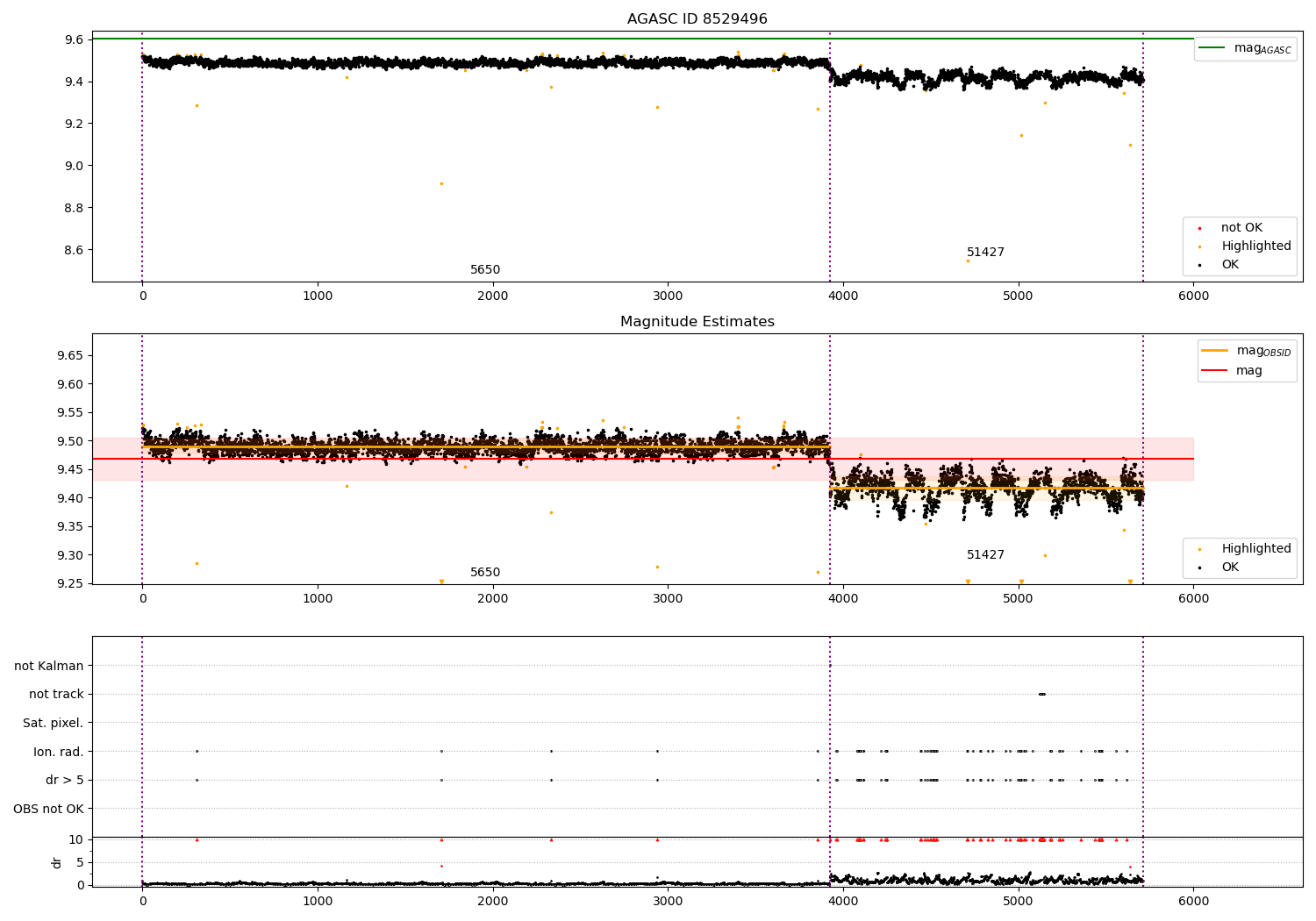Screen dimensions: 1316x921
Task: Select the 'Sat. pixel.' axis label
Action: click(54, 723)
